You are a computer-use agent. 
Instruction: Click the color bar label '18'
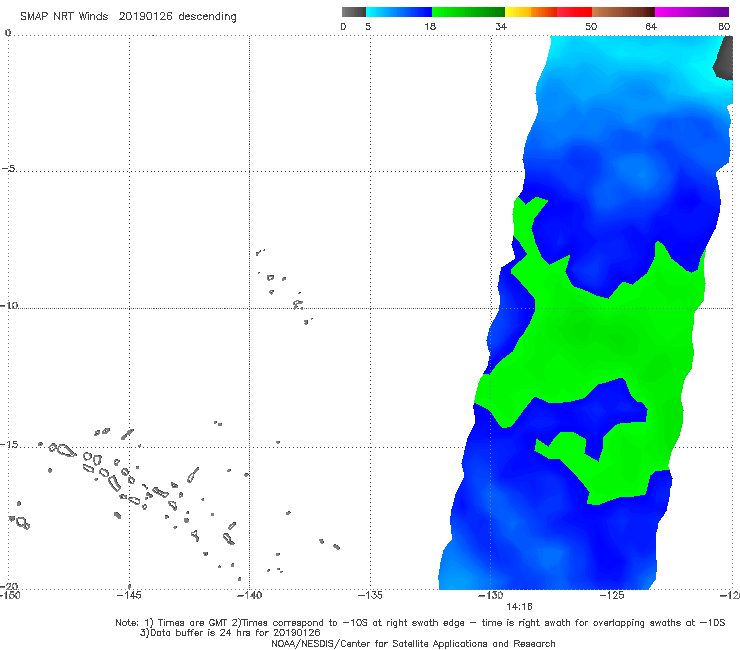[430, 26]
